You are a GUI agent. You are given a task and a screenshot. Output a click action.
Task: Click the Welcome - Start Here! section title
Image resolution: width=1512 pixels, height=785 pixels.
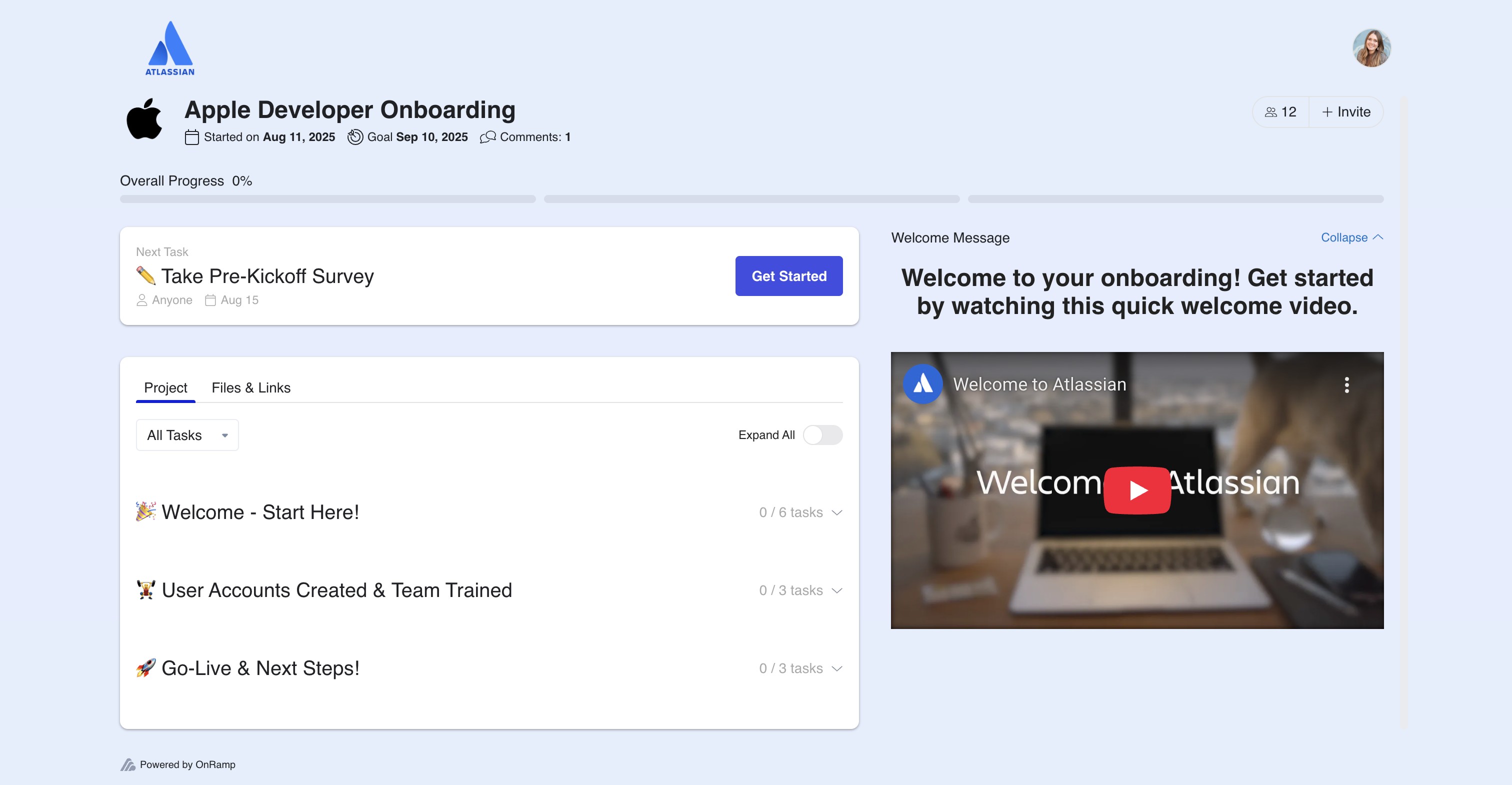pos(260,512)
